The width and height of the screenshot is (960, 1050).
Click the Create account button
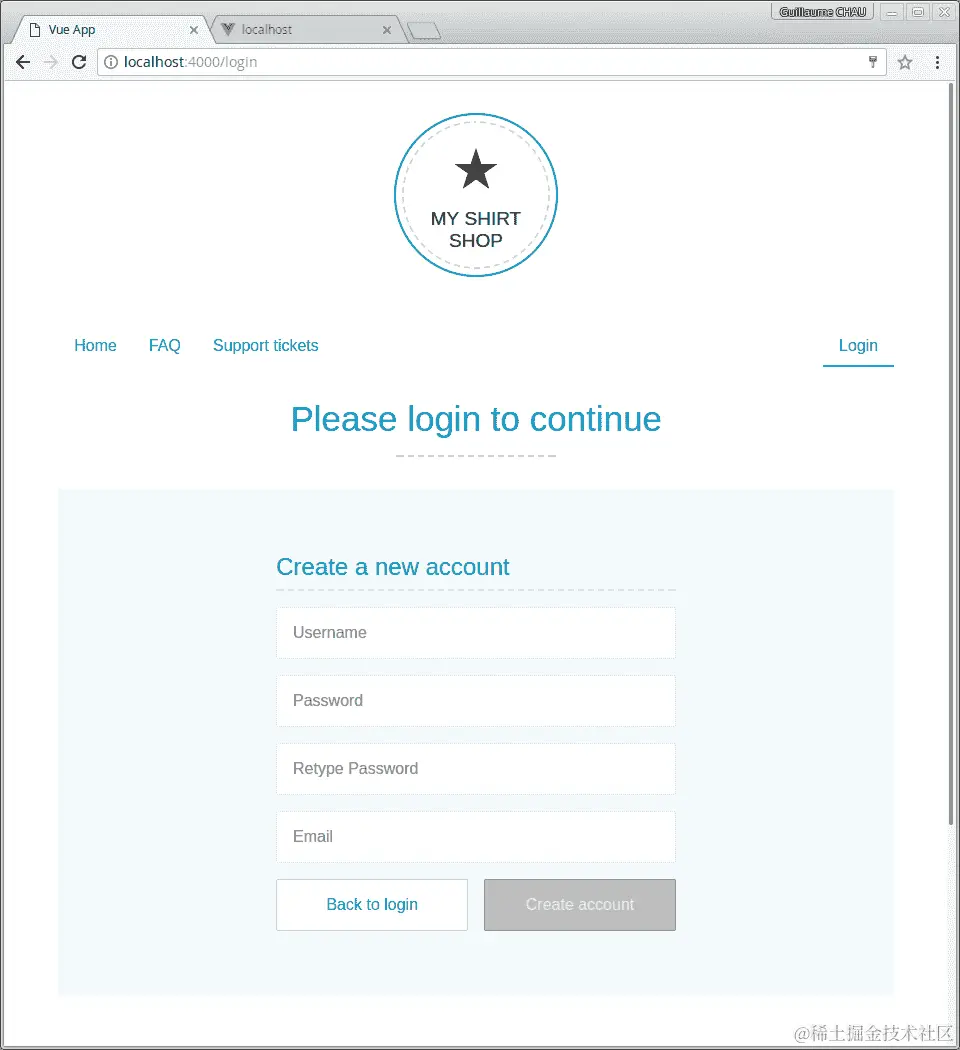coord(580,905)
